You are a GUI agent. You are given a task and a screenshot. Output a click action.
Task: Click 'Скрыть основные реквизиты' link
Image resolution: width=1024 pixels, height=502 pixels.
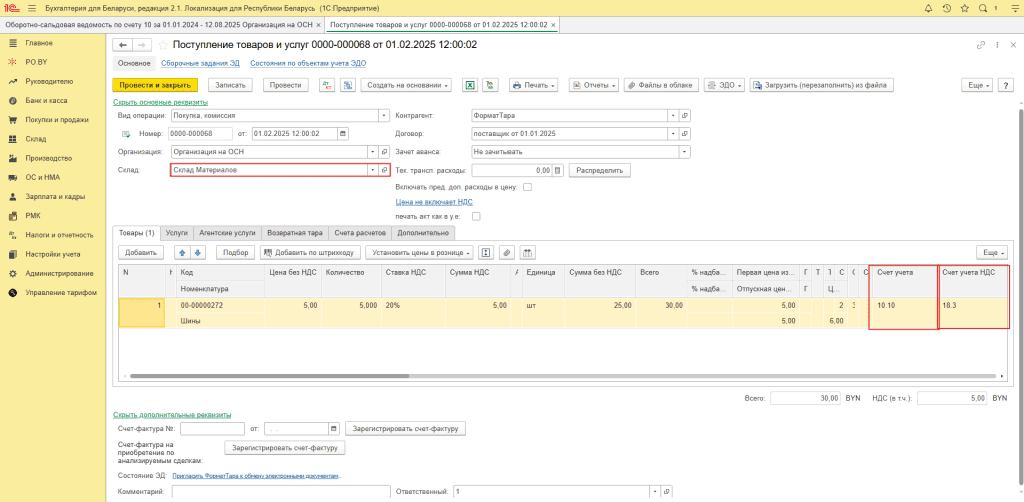click(161, 102)
